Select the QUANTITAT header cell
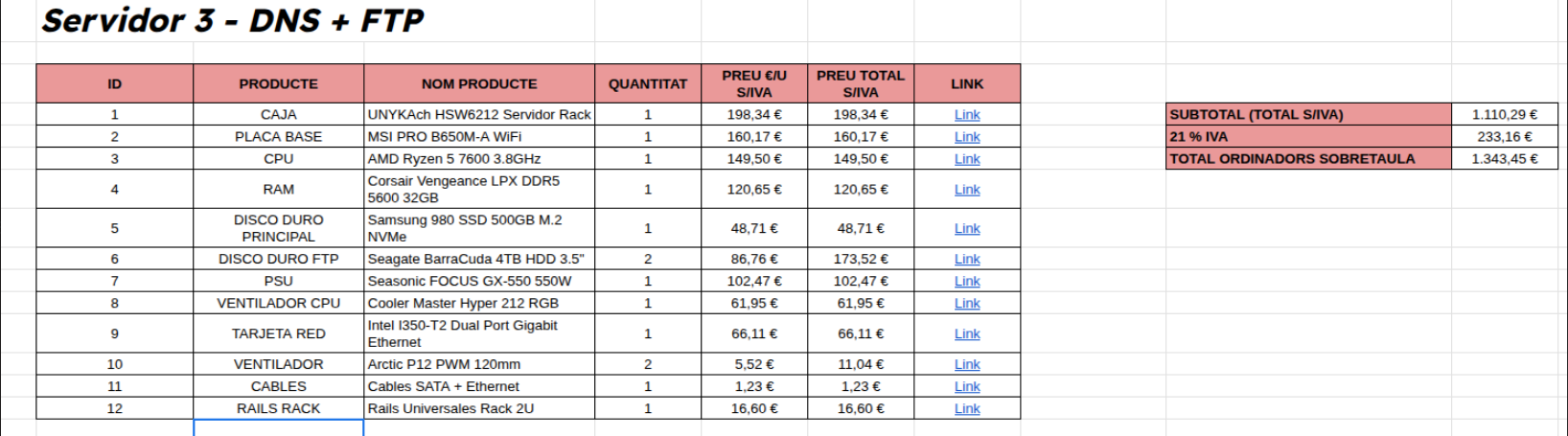Viewport: 1568px width, 436px height. point(648,84)
